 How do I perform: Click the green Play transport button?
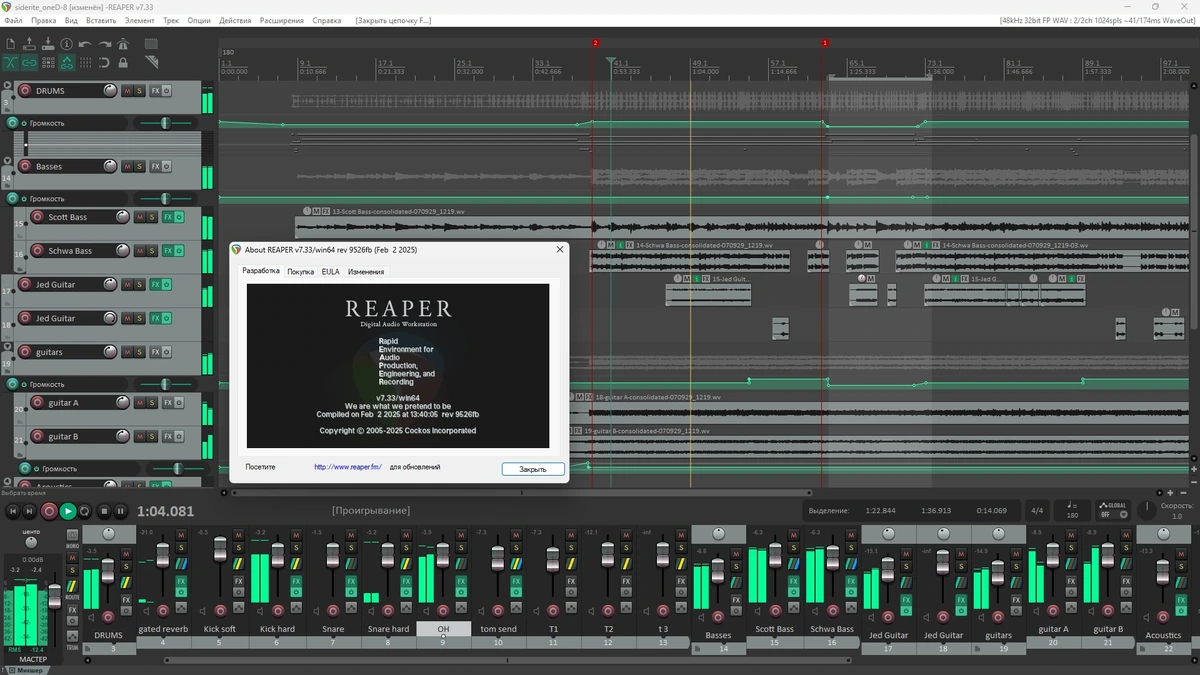[x=68, y=511]
